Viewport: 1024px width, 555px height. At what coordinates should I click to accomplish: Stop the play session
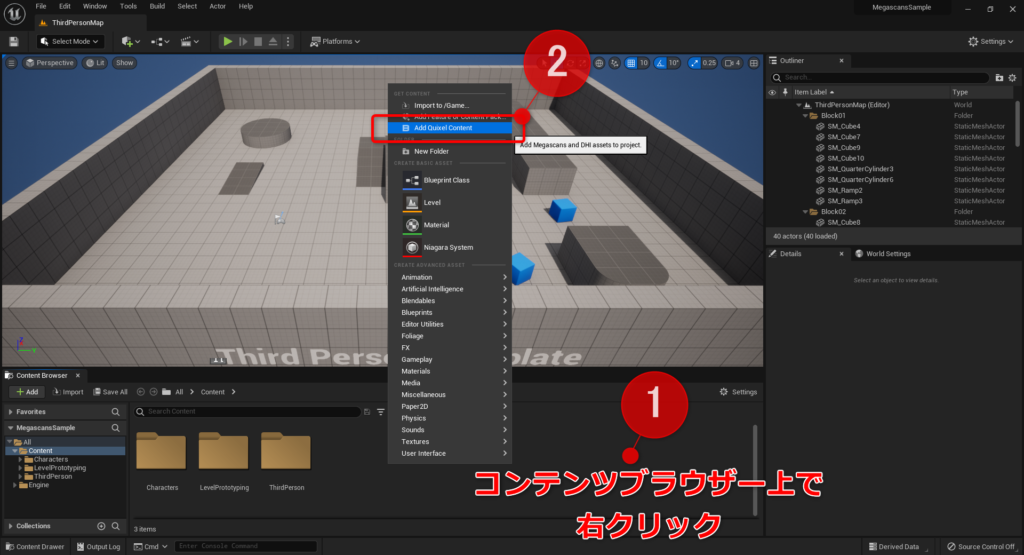(258, 41)
